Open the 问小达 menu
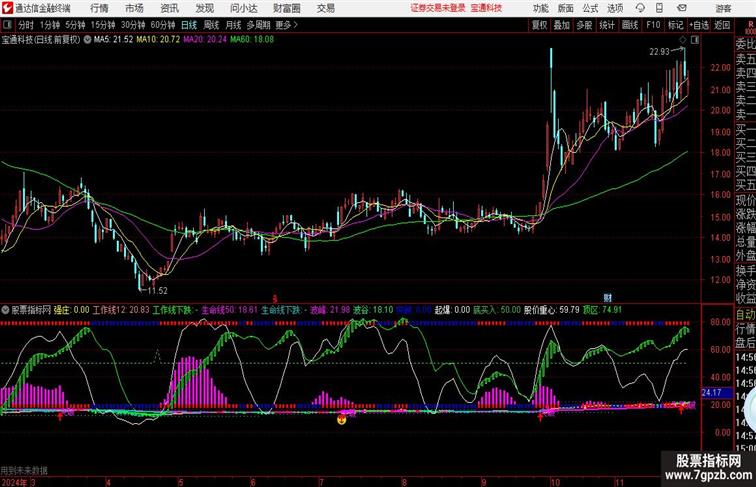The image size is (756, 487). tap(243, 8)
